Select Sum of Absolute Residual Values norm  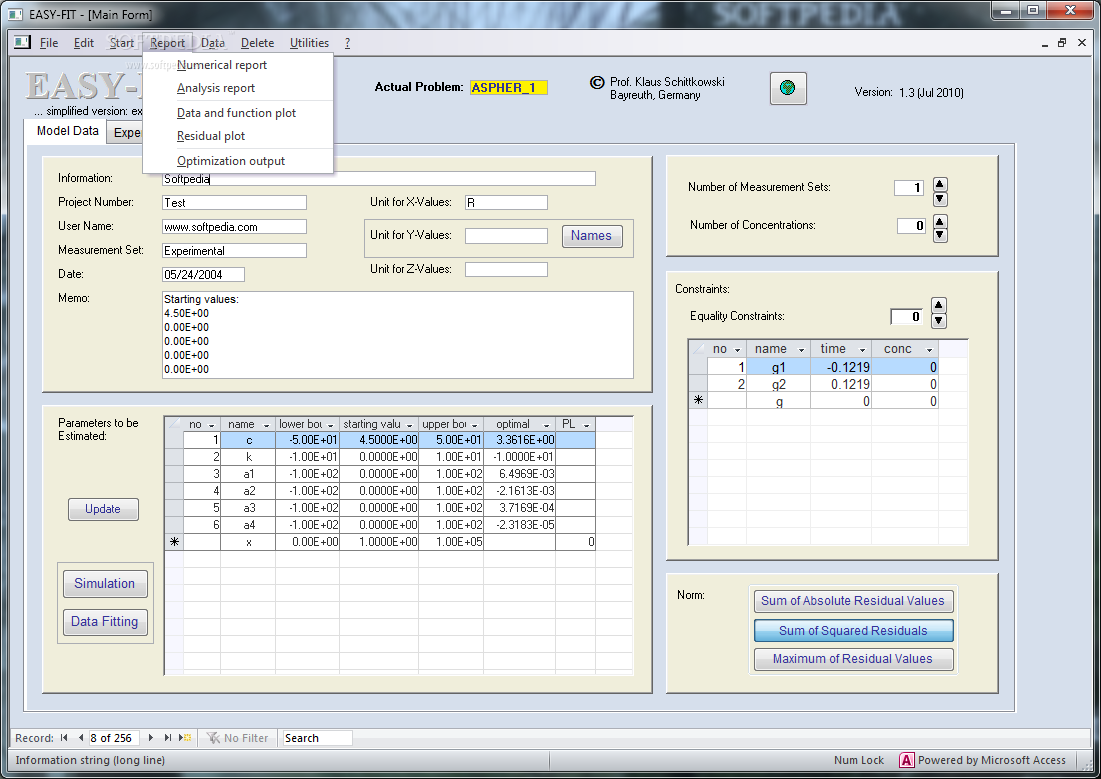[x=853, y=601]
